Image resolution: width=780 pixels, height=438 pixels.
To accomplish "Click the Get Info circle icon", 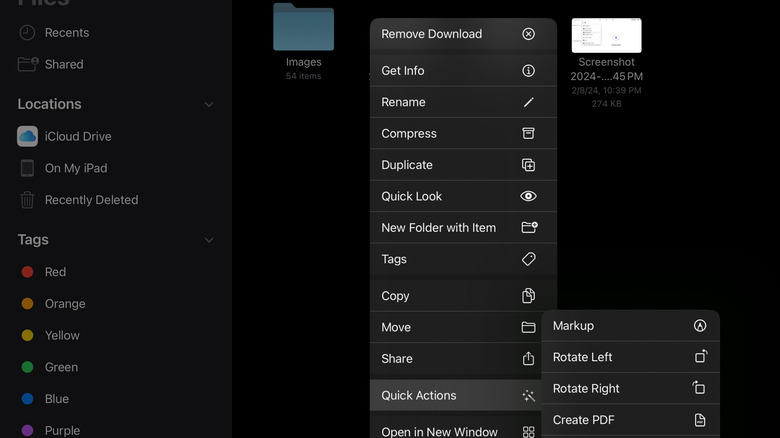I will 528,71.
